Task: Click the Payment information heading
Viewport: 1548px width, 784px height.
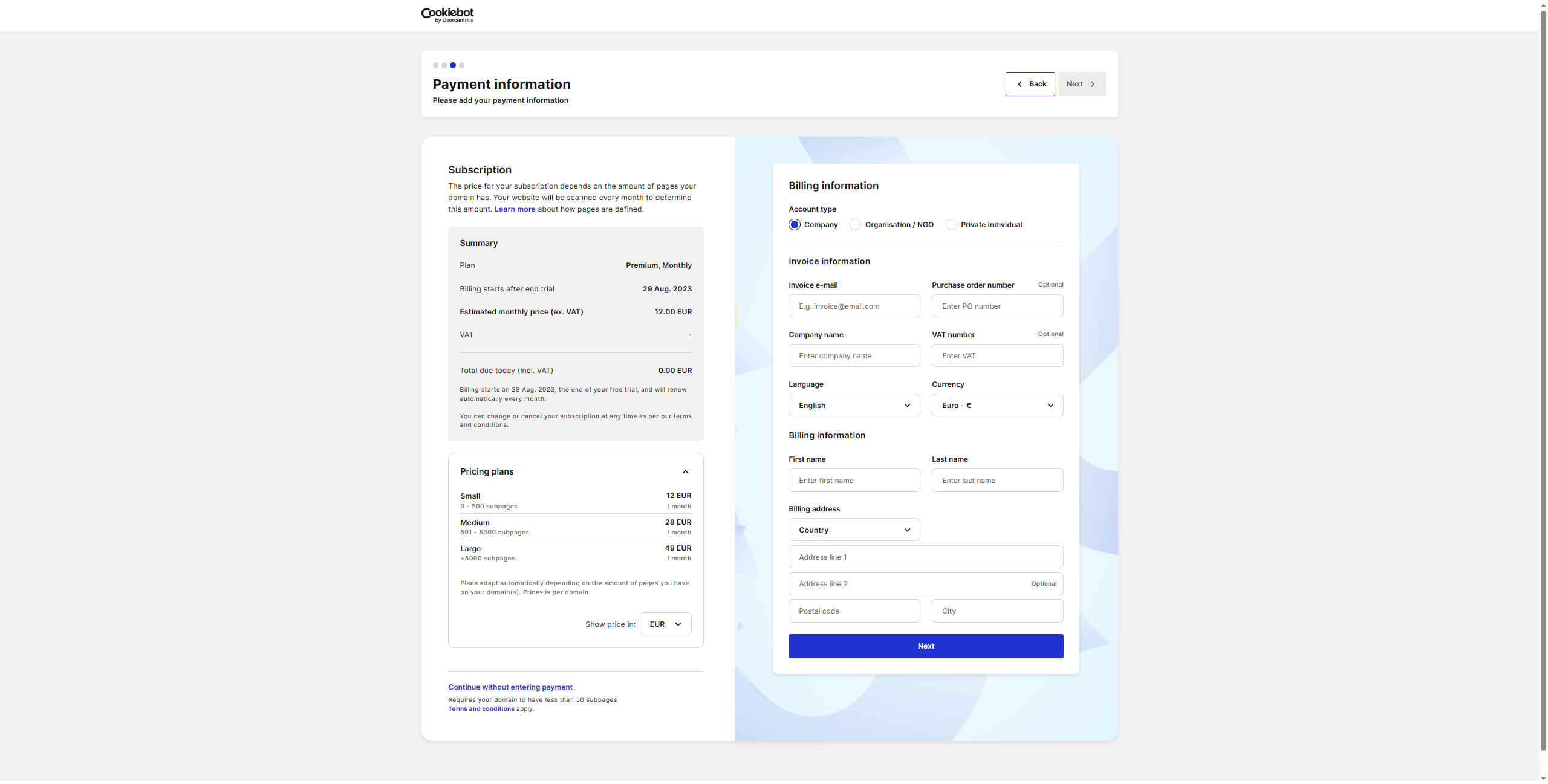Action: point(501,84)
